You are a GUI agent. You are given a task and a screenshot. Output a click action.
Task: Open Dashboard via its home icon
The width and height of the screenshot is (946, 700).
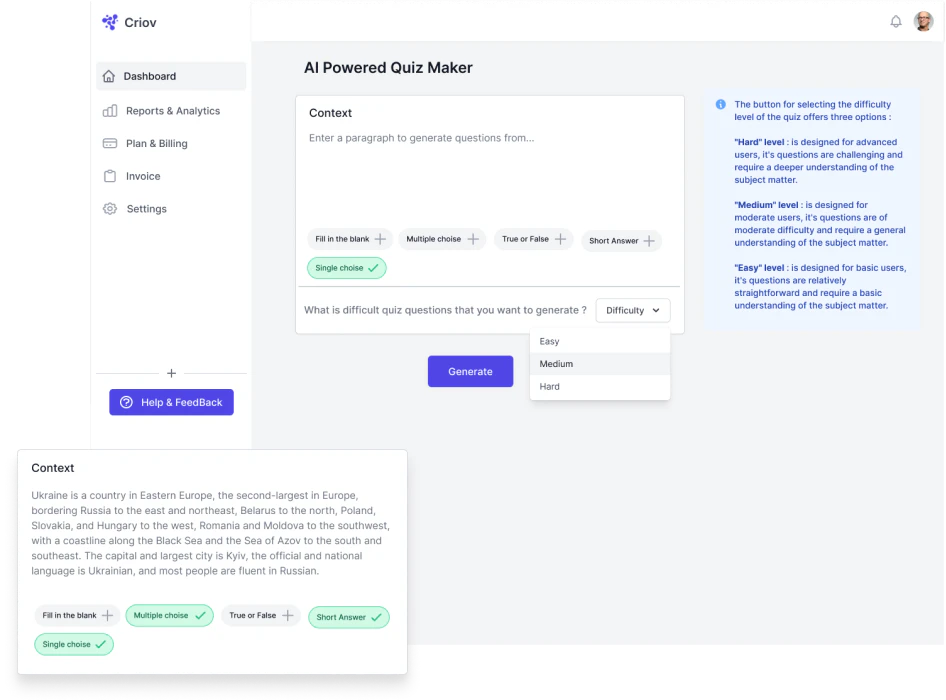109,76
